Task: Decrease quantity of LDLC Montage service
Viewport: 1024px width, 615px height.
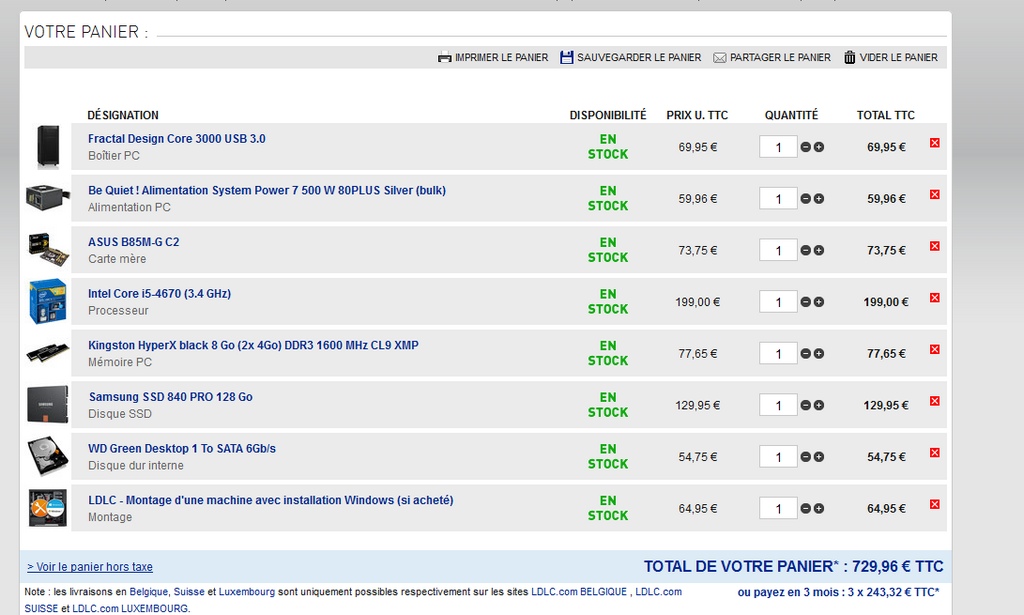Action: [806, 508]
